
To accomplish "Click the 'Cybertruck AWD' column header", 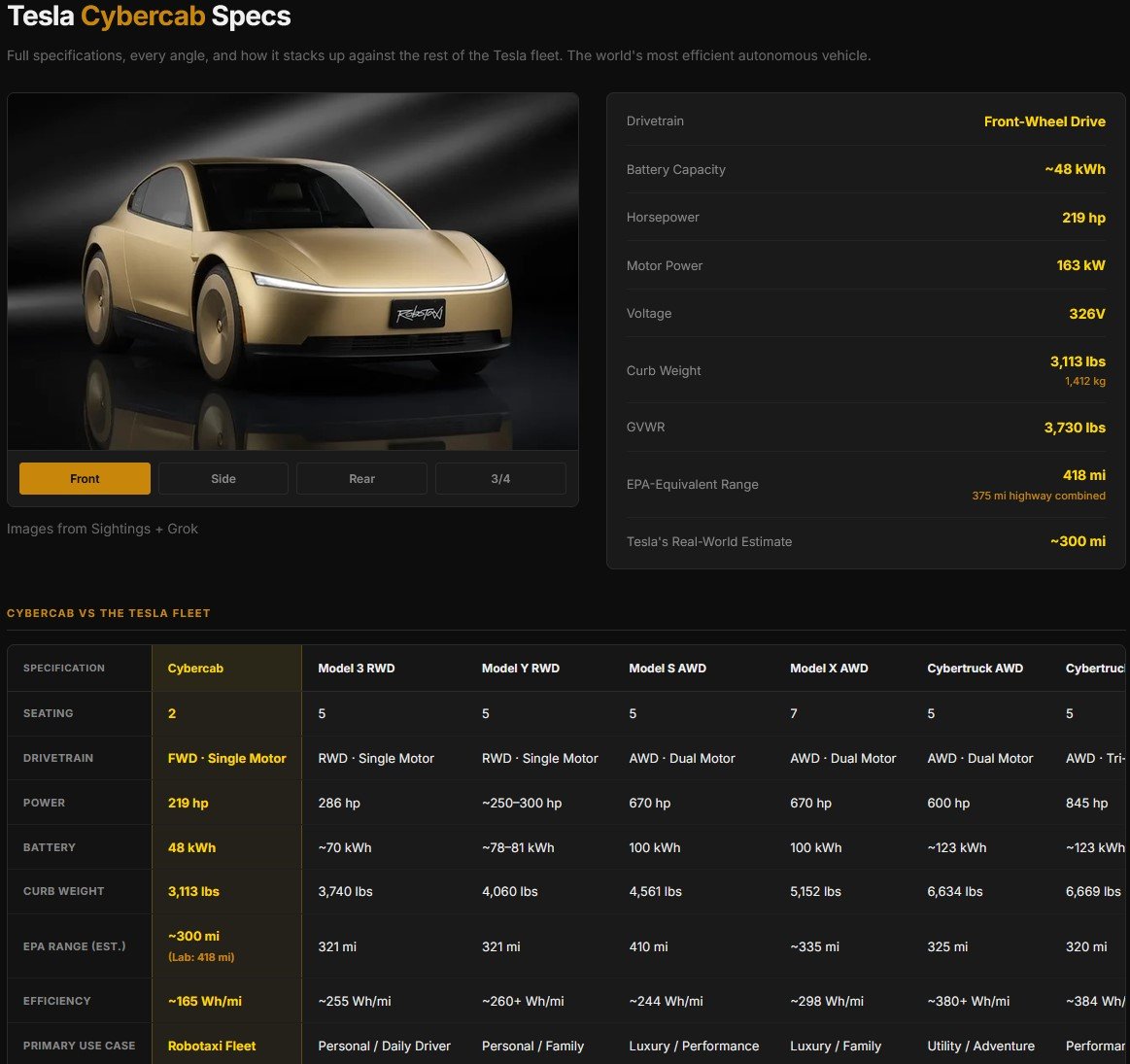I will [976, 669].
